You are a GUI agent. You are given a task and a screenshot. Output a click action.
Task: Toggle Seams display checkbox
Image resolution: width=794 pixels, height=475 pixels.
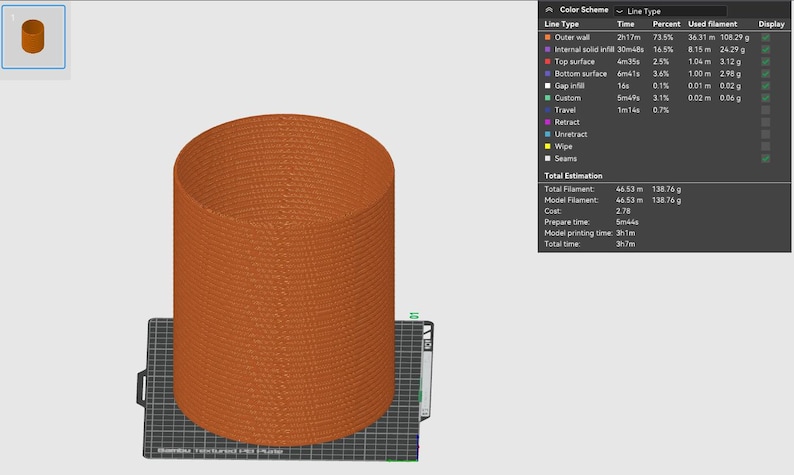pyautogui.click(x=766, y=159)
